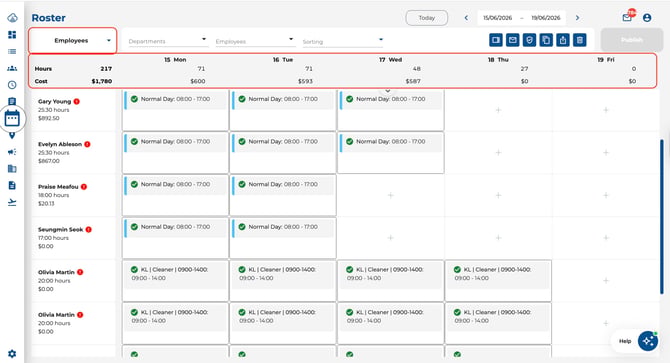Click the email roster toolbar icon
The image size is (670, 363).
(x=512, y=40)
